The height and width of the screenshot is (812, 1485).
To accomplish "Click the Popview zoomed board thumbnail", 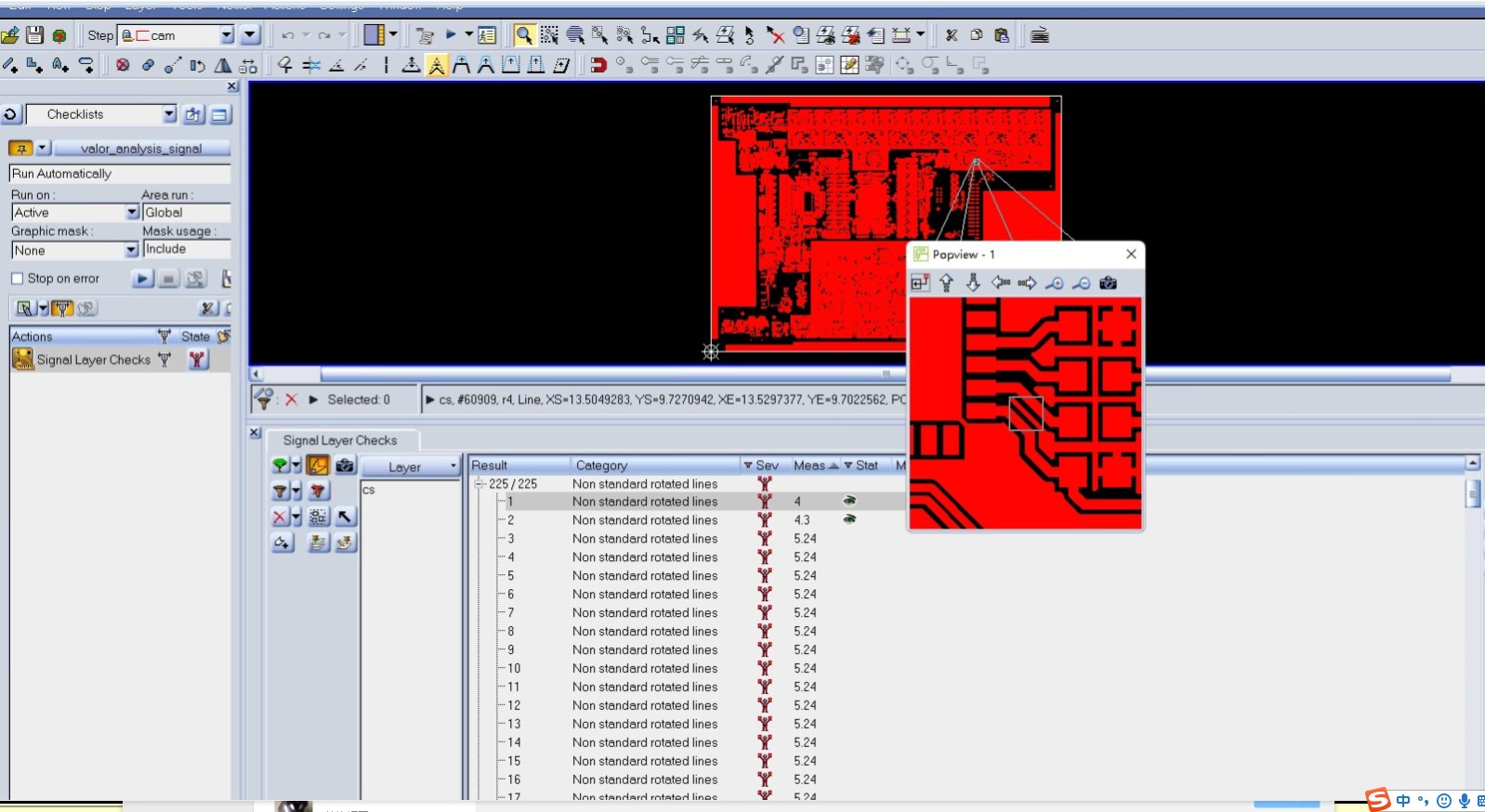I will 1025,413.
